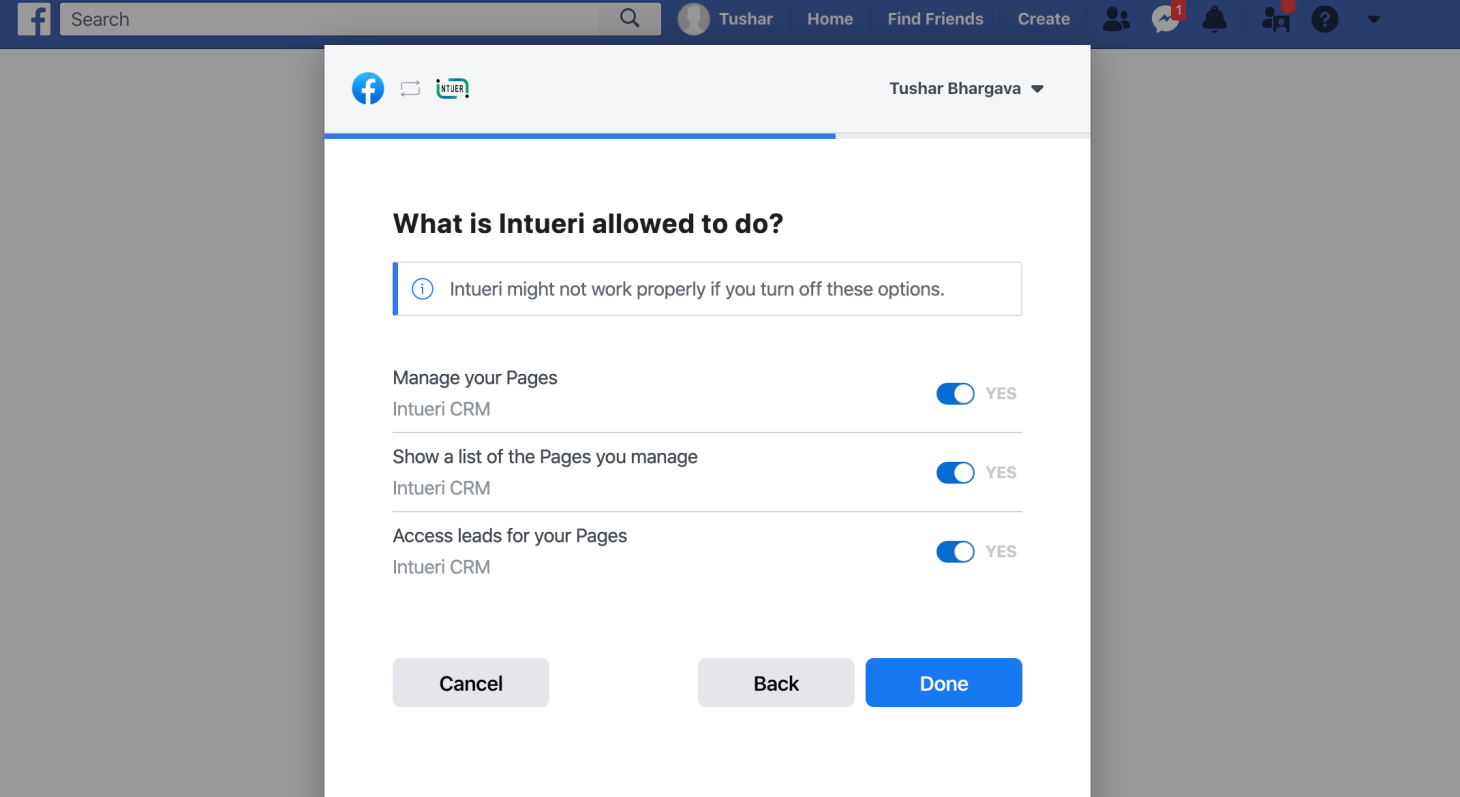Click 'Intueri might not work properly' notice text
1460x797 pixels.
coord(697,289)
